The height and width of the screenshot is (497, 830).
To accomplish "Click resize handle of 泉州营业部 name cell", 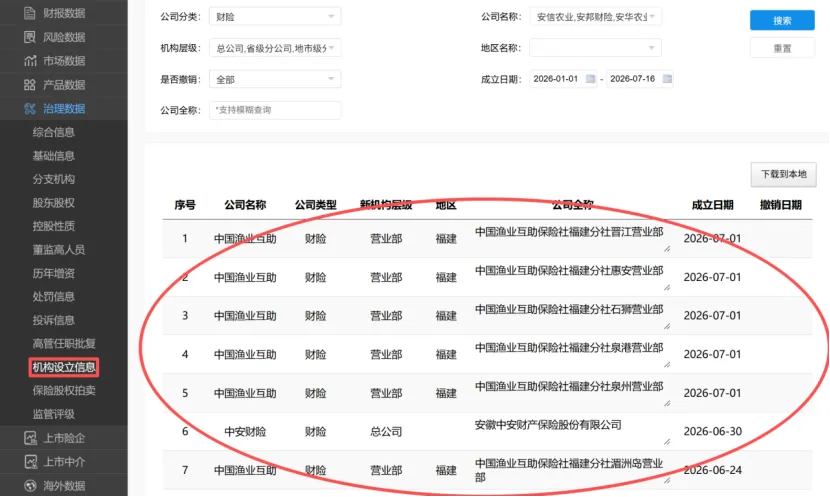I will [667, 403].
